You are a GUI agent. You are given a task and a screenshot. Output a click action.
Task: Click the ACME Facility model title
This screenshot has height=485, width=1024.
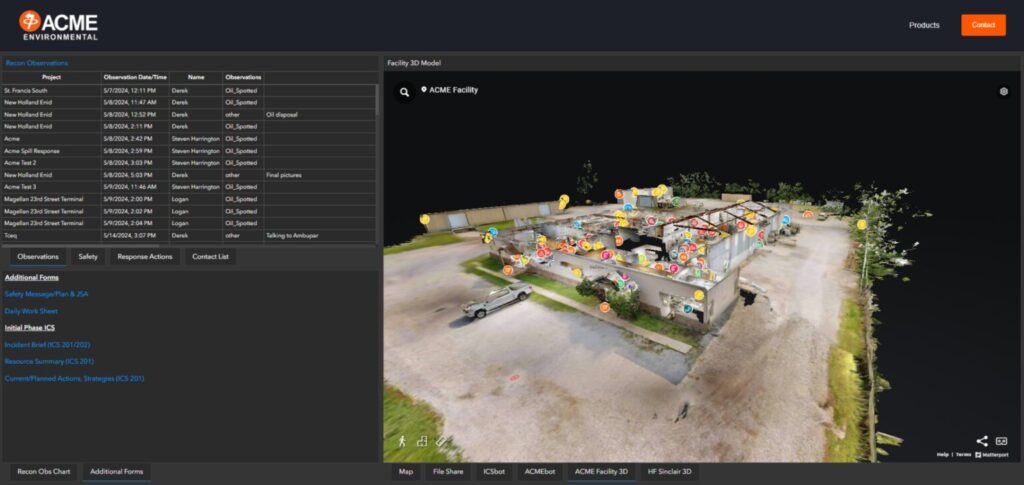(x=453, y=90)
